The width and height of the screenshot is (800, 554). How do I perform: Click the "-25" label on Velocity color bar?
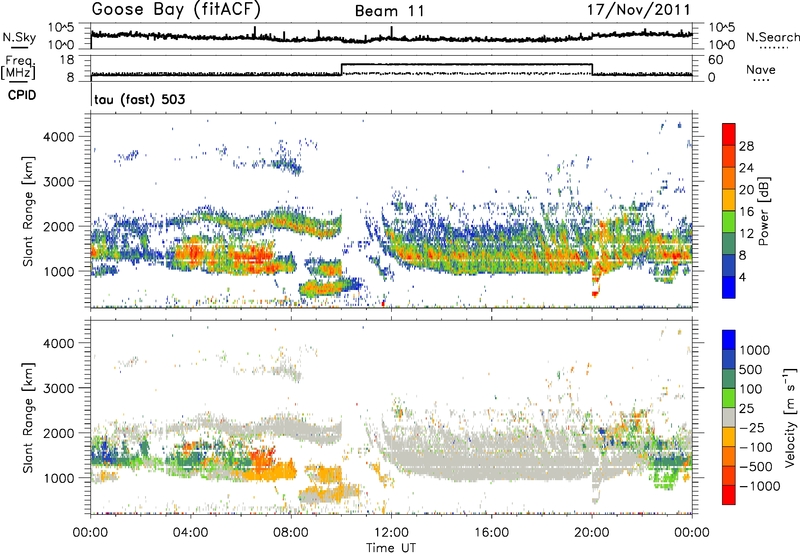[755, 427]
